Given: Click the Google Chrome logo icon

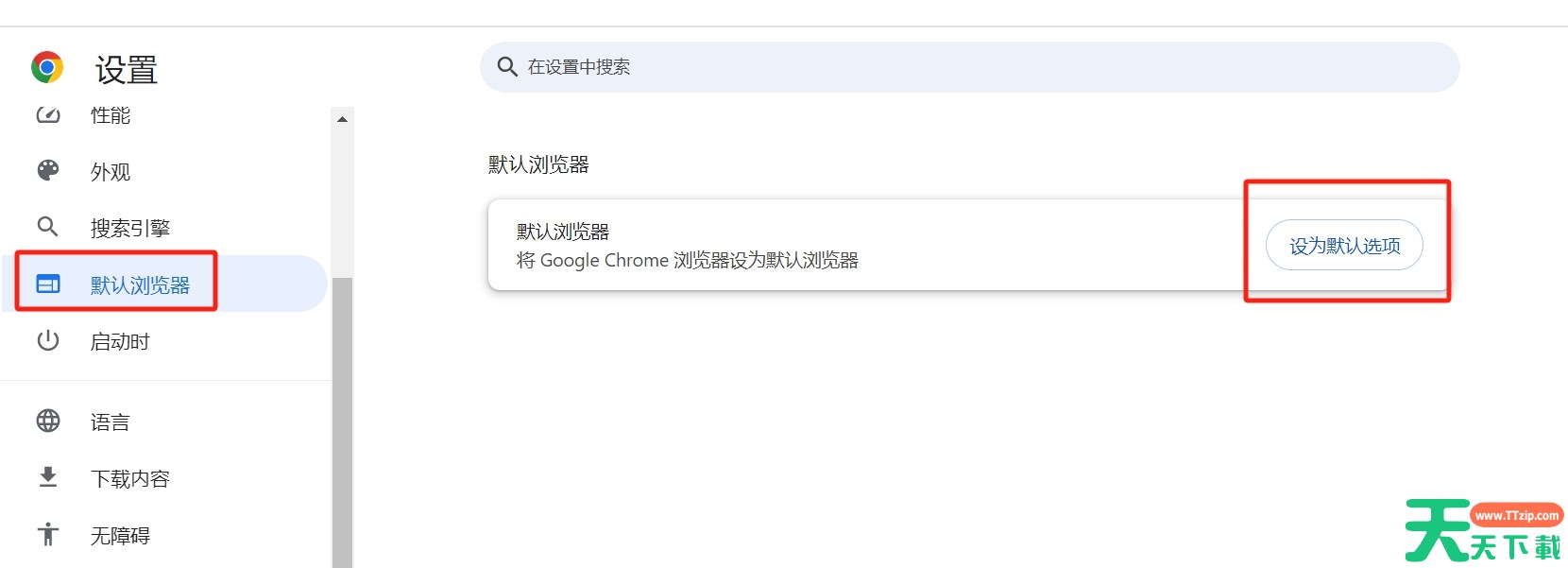Looking at the screenshot, I should coord(47,68).
